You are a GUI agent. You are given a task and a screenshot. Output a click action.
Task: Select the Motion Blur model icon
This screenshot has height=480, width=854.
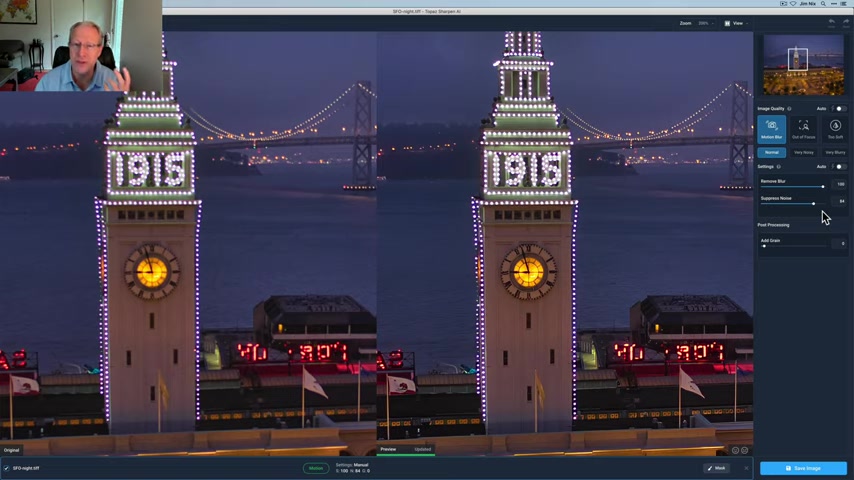pyautogui.click(x=771, y=128)
